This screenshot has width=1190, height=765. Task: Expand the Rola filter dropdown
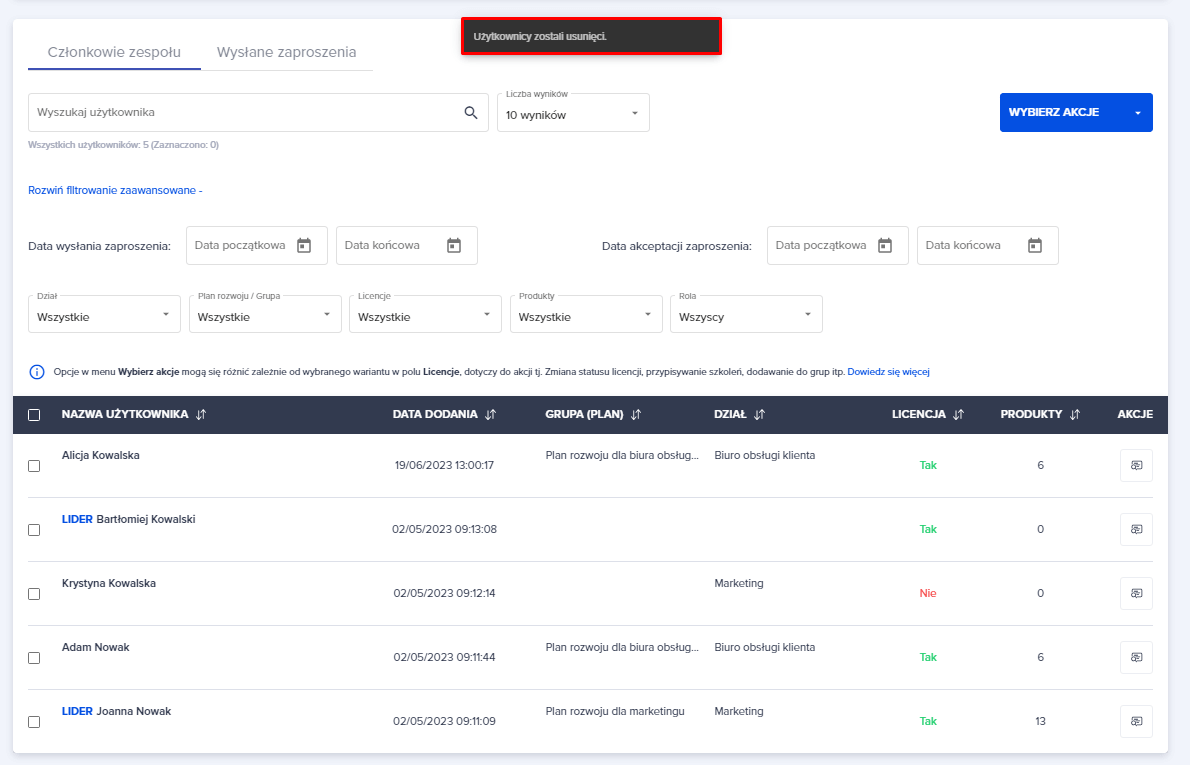(x=744, y=316)
